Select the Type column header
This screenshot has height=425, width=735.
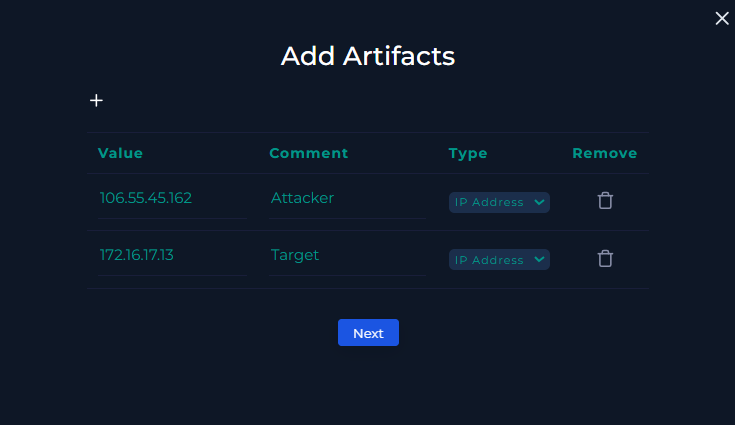(468, 153)
